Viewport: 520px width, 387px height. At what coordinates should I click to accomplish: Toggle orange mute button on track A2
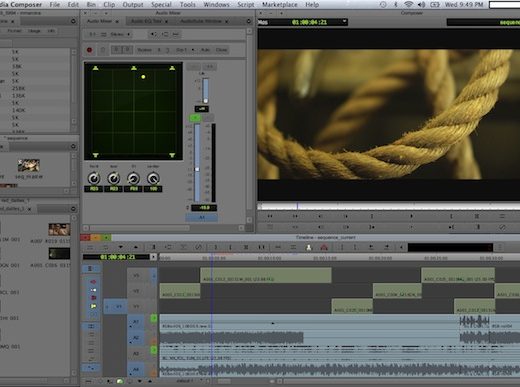click(x=154, y=341)
